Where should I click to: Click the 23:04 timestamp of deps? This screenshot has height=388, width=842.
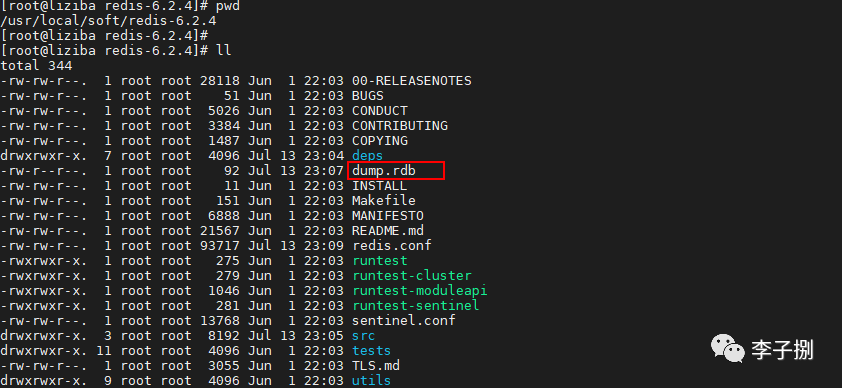tap(324, 156)
